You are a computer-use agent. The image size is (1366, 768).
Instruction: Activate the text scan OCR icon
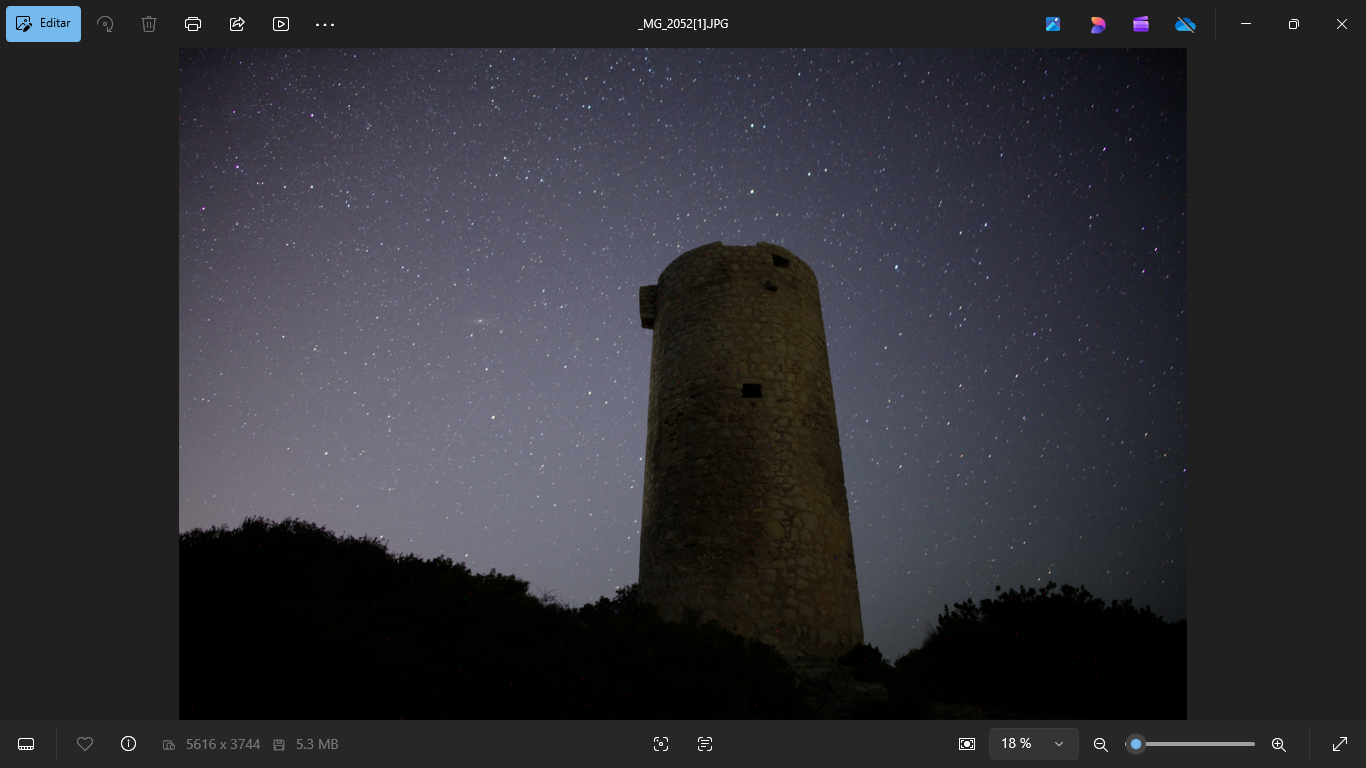pyautogui.click(x=705, y=744)
